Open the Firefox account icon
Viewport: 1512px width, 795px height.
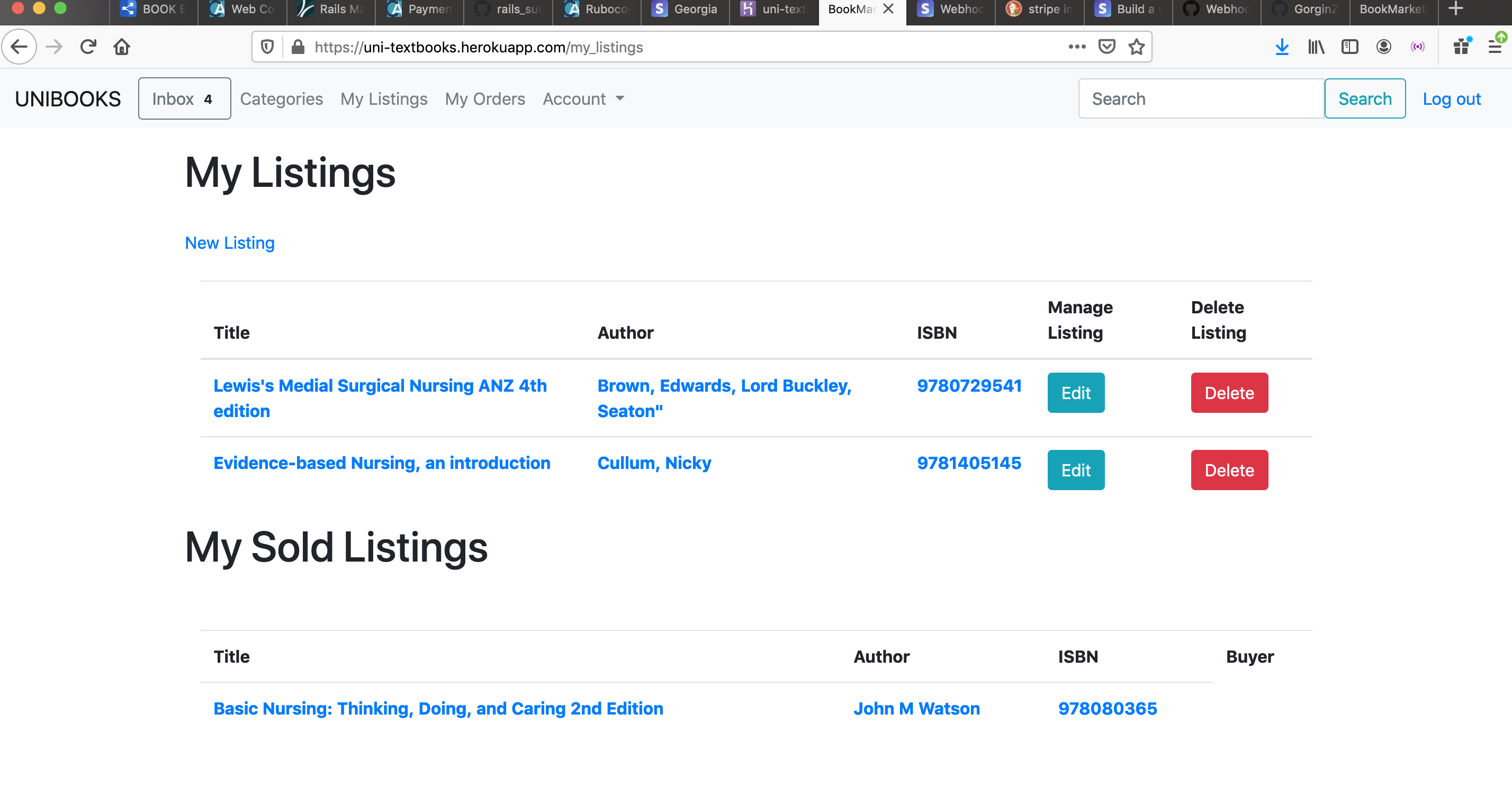click(x=1383, y=47)
